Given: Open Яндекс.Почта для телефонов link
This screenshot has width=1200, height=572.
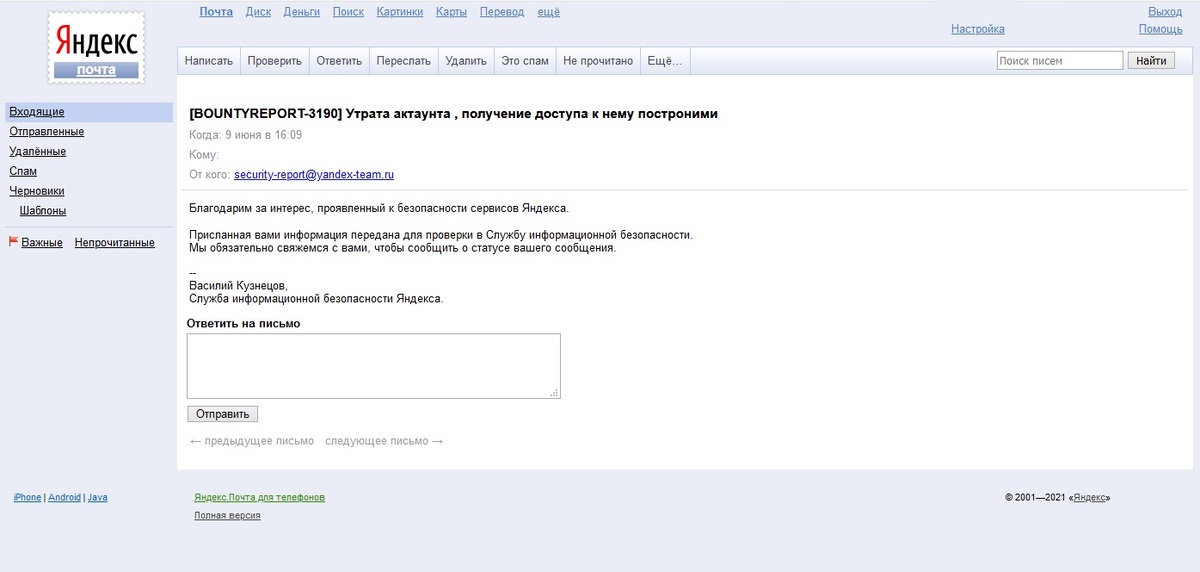Looking at the screenshot, I should pos(260,498).
